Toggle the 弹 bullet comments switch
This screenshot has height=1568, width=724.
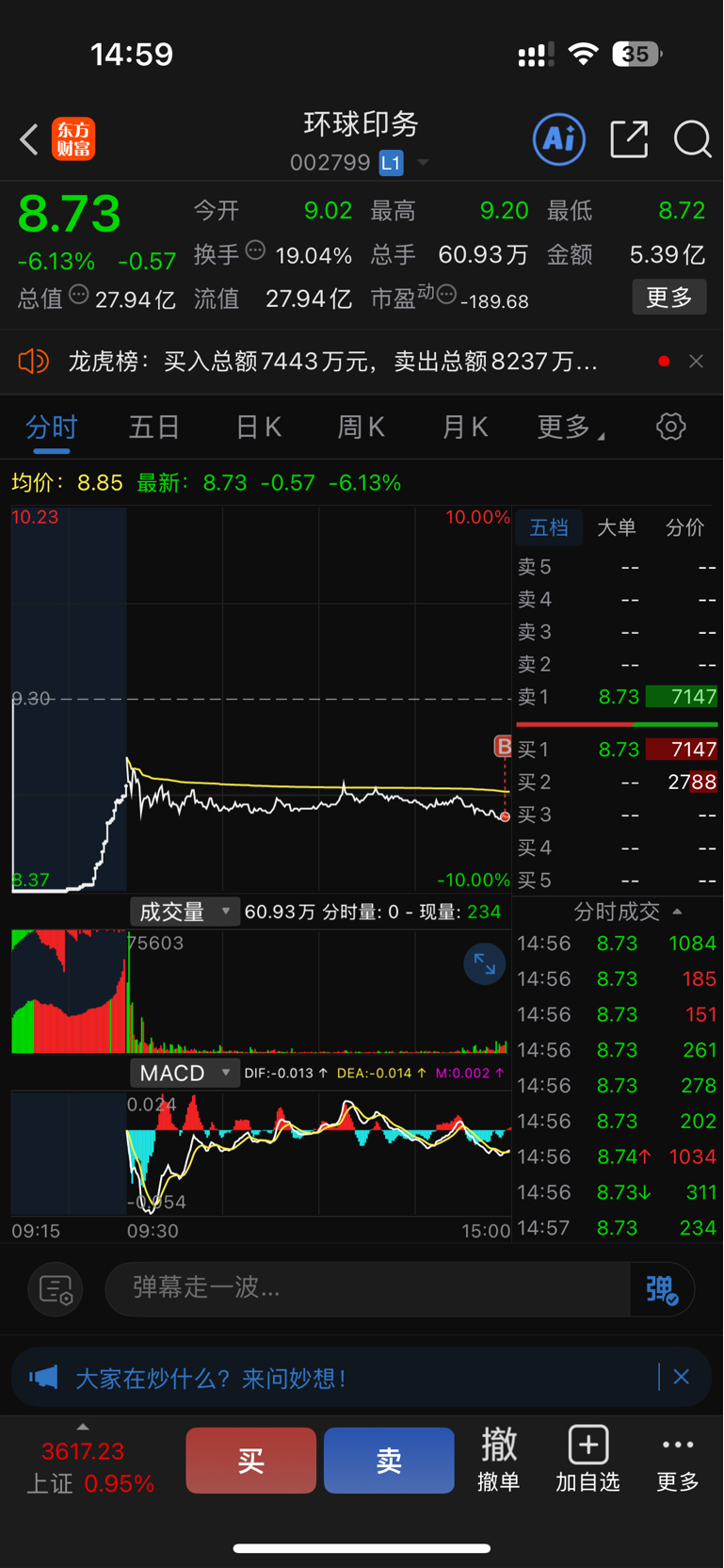[x=662, y=1289]
